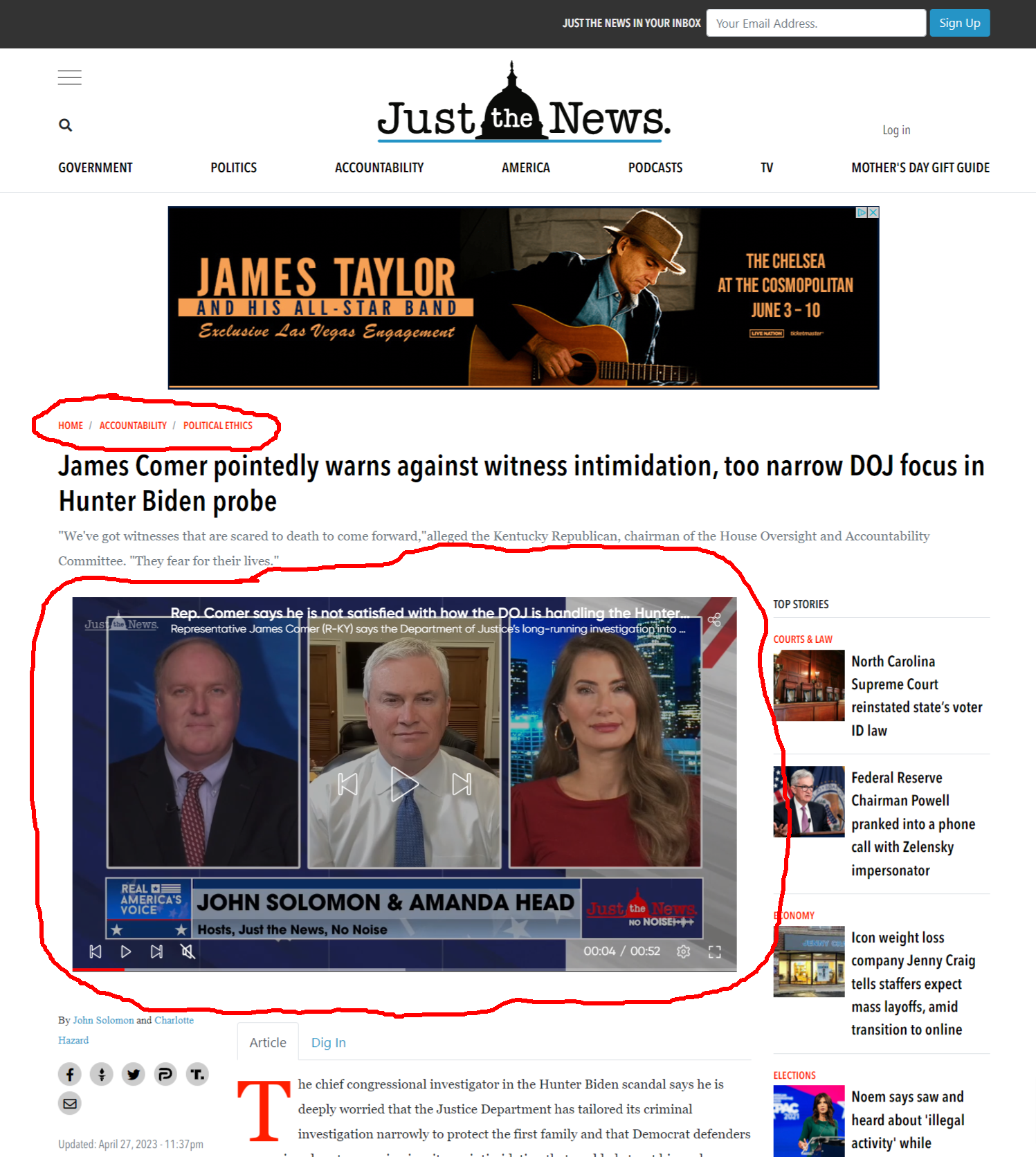Click the video share icon
This screenshot has width=1036, height=1157.
coord(714,620)
